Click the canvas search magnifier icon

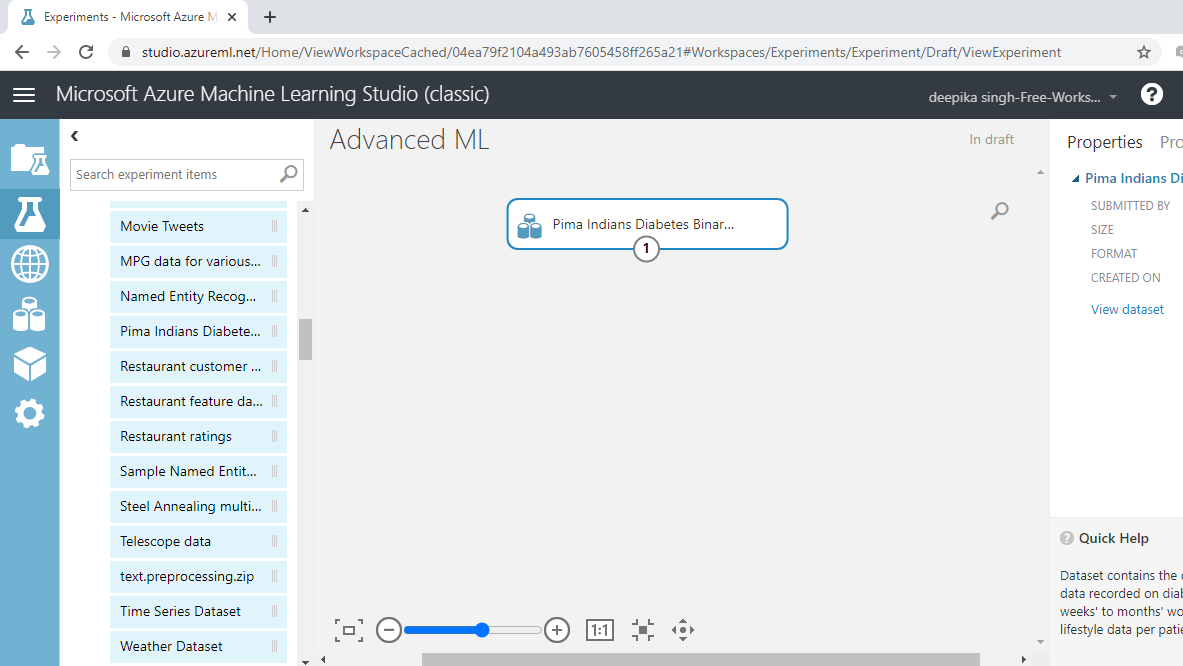(x=1000, y=210)
